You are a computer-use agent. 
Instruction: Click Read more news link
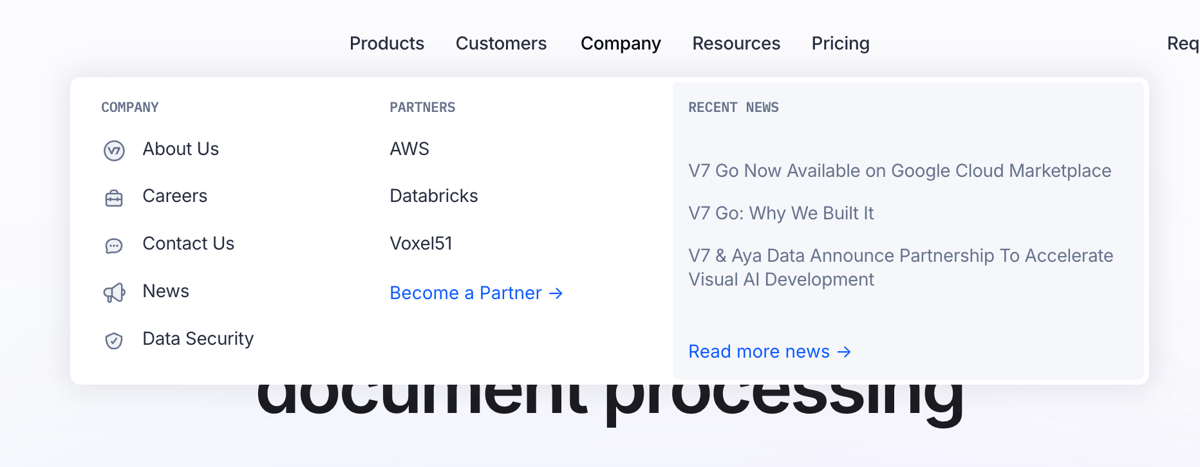click(769, 351)
